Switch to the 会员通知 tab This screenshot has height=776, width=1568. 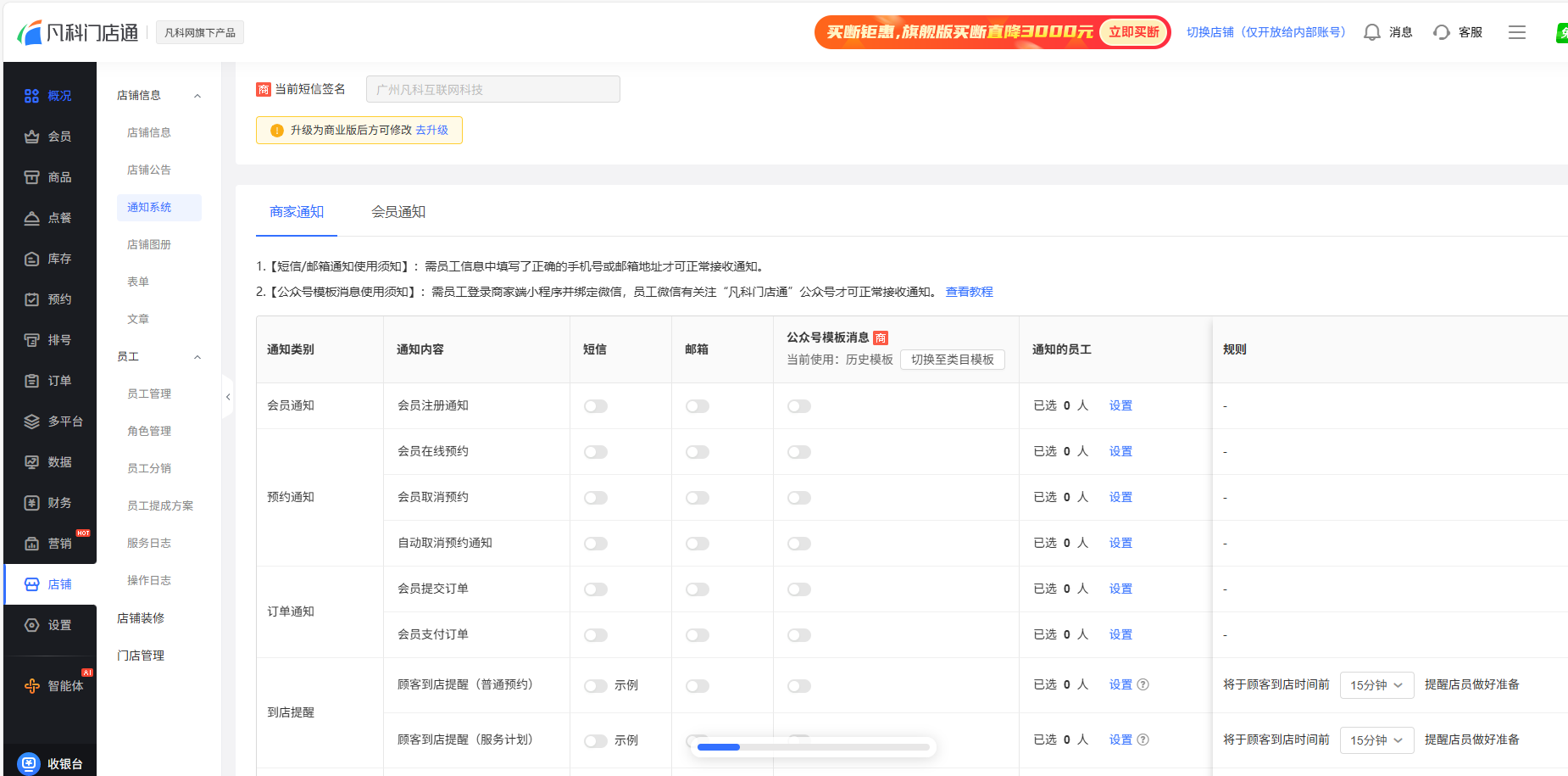click(398, 212)
